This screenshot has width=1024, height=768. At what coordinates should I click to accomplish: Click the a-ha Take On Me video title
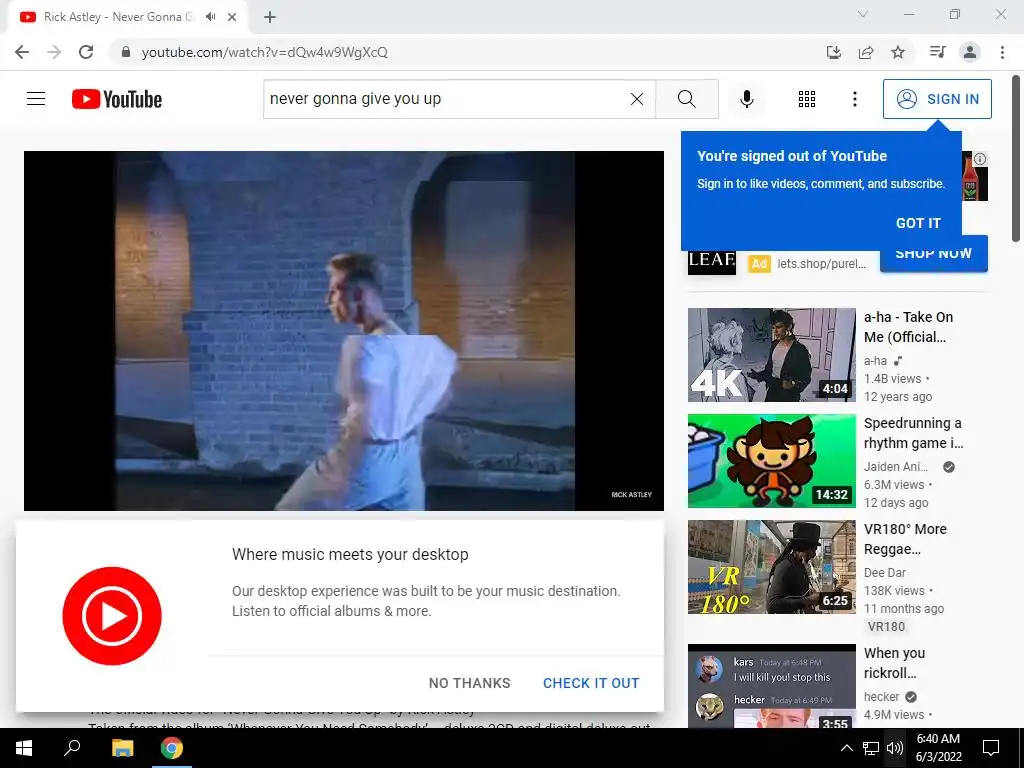pyautogui.click(x=908, y=327)
